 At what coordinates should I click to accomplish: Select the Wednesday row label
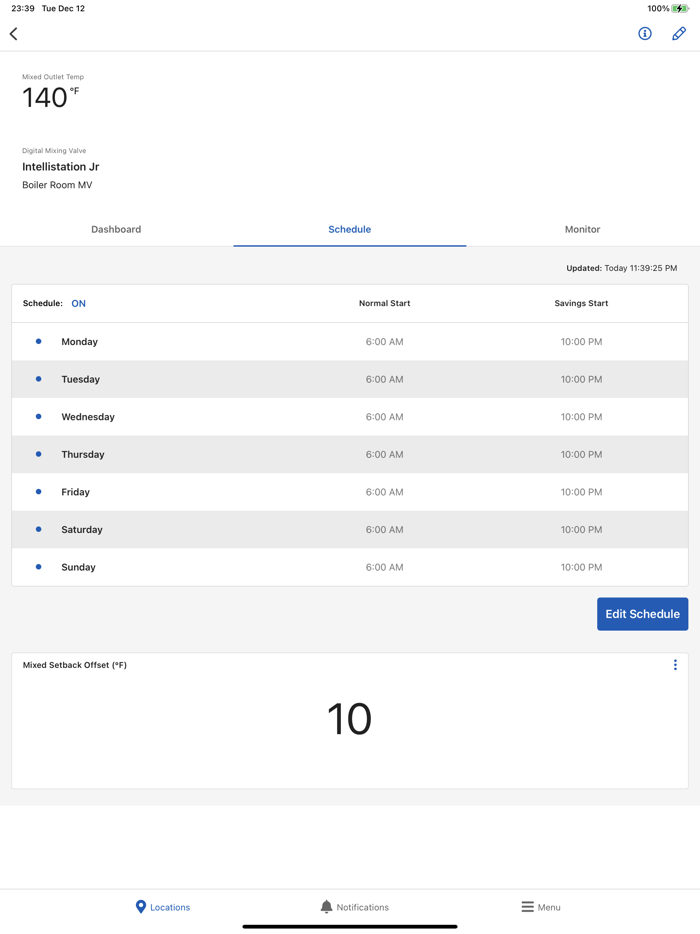88,417
